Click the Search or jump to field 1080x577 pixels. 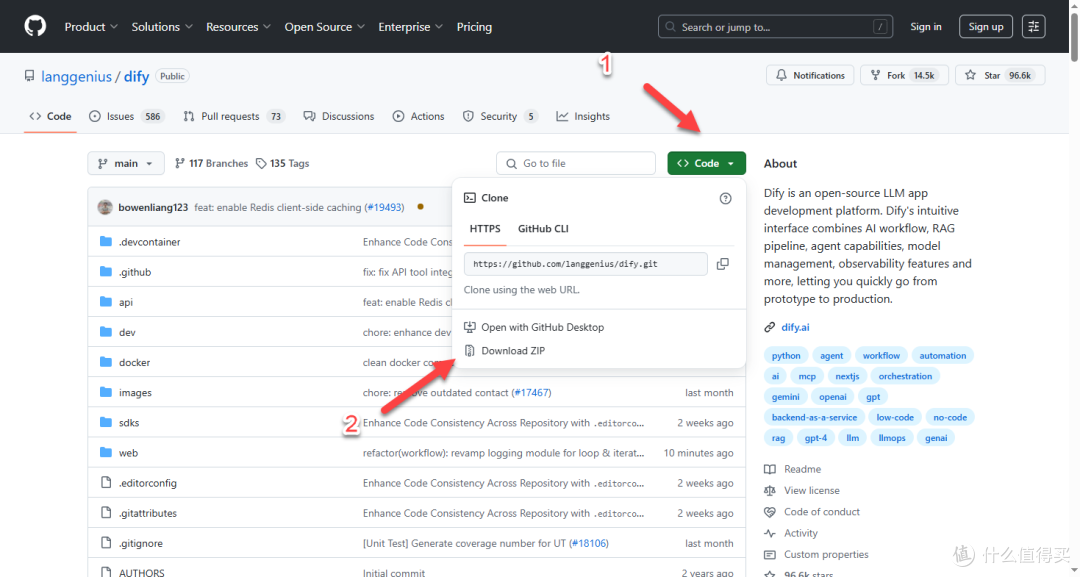776,27
